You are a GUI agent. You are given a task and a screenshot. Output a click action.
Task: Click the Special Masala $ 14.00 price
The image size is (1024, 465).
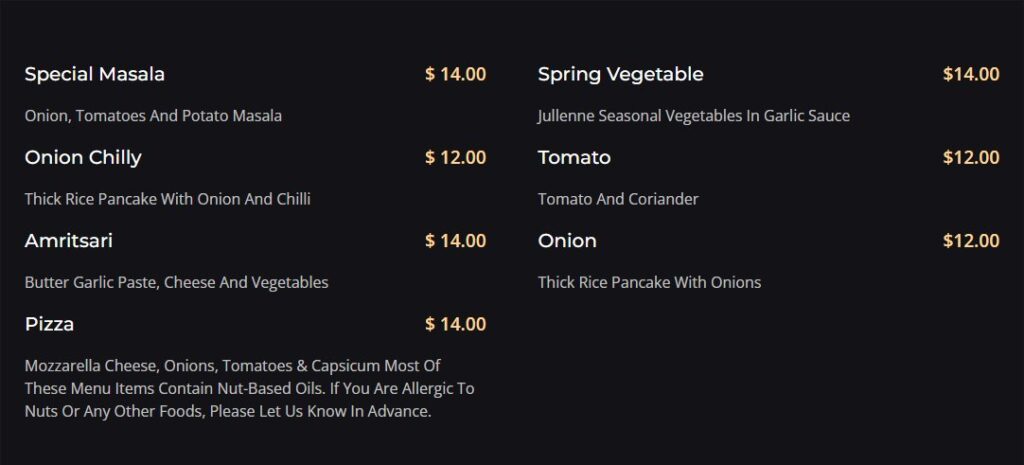tap(455, 74)
